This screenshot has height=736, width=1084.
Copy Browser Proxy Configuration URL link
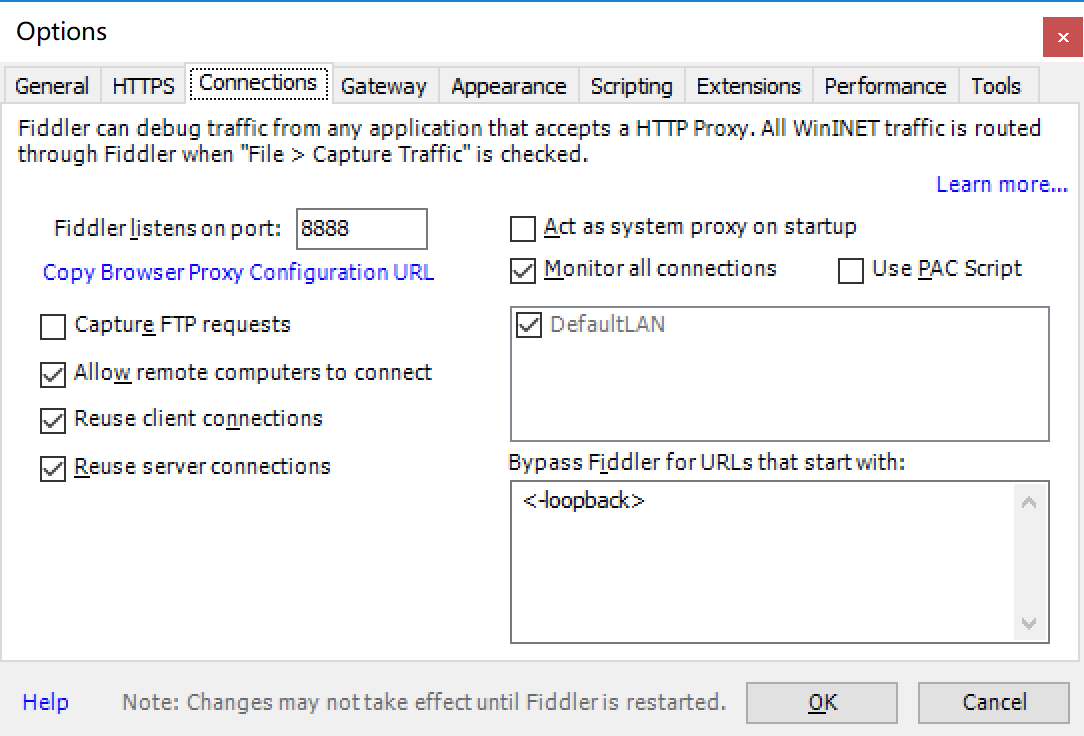(239, 272)
